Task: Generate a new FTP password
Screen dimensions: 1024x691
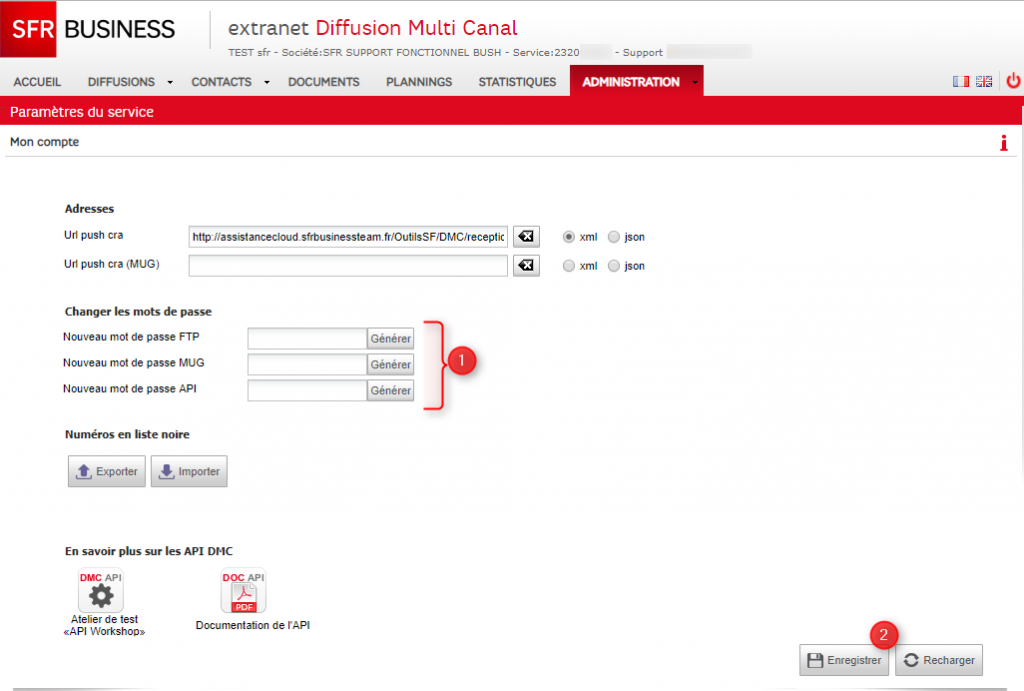Action: pos(391,338)
